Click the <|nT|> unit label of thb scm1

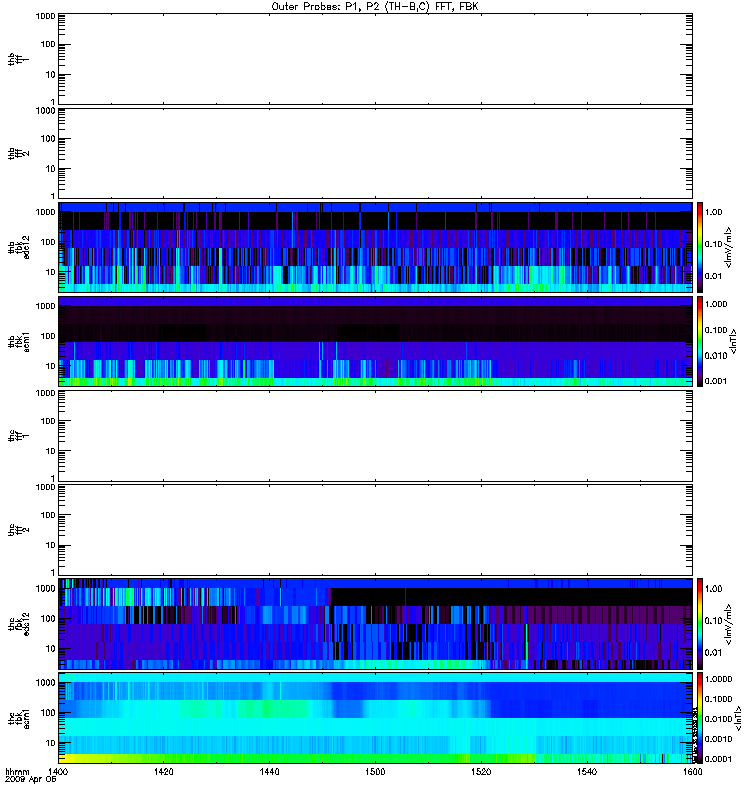coord(733,341)
